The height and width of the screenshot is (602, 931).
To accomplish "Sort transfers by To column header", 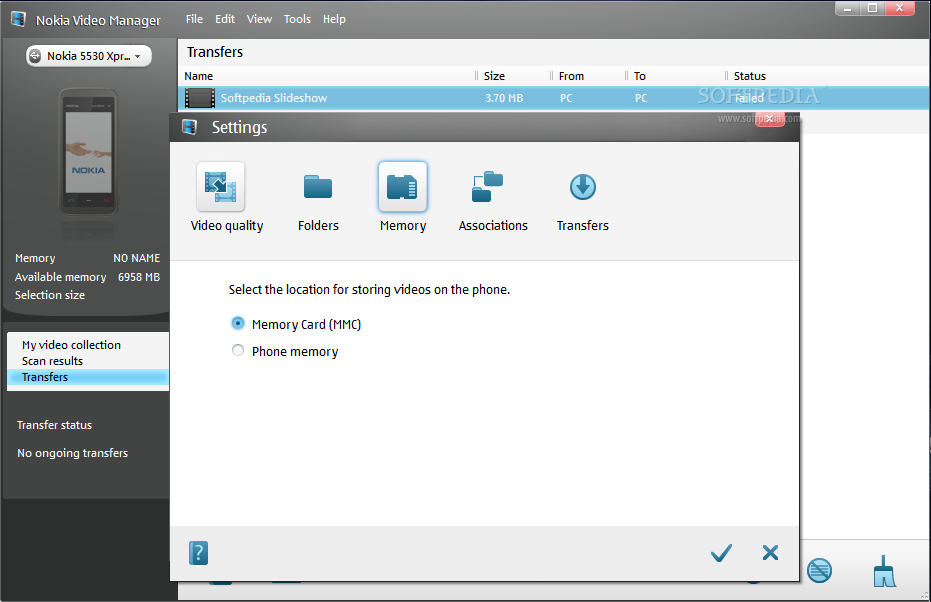I will click(x=639, y=76).
